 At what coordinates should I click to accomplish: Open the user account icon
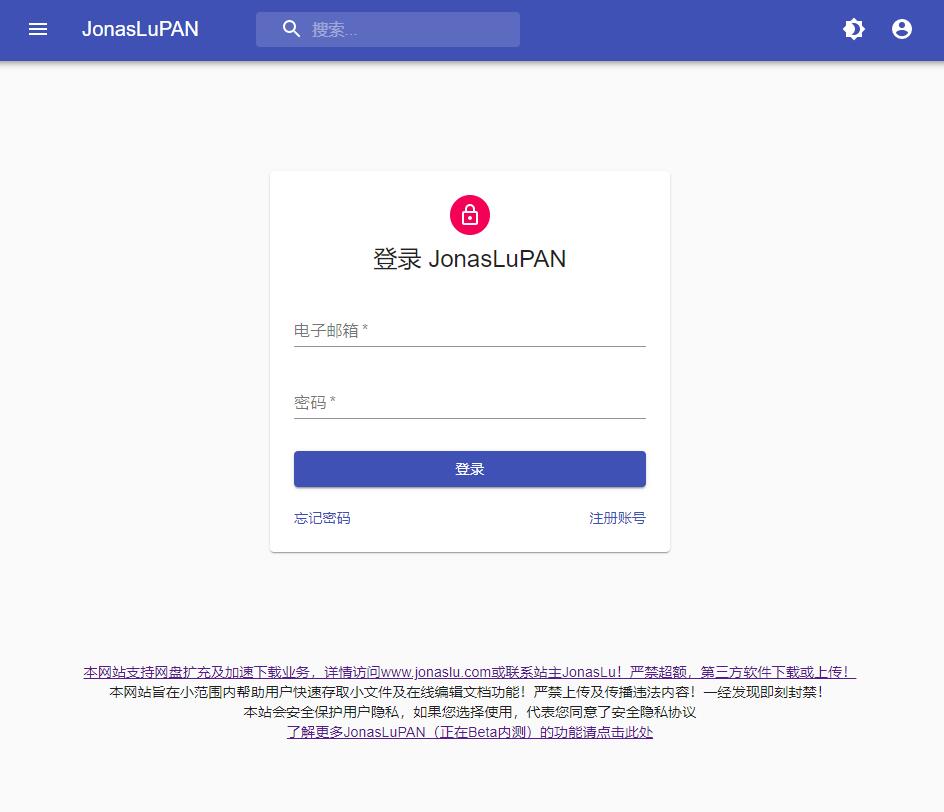click(x=902, y=29)
